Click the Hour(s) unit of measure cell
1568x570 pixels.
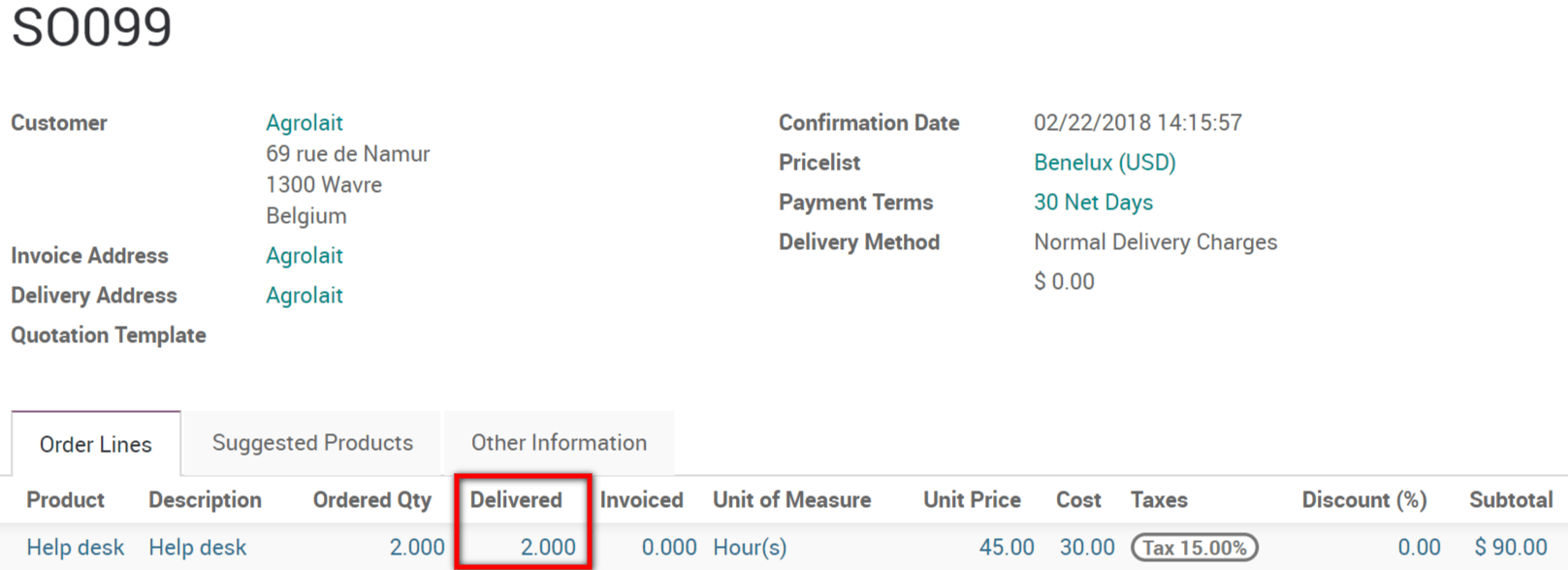tap(750, 548)
